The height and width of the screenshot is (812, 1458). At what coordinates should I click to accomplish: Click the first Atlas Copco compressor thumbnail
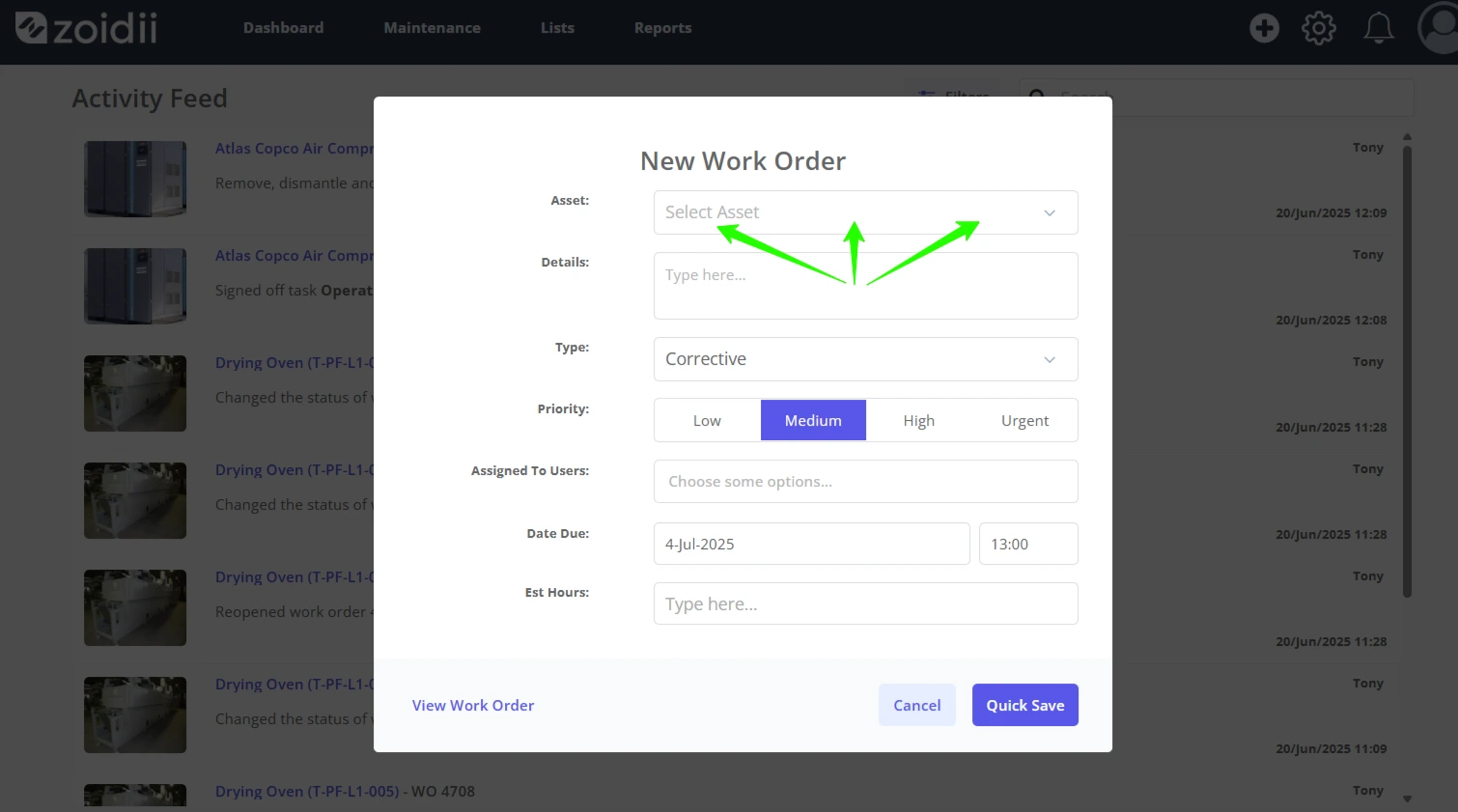coord(135,179)
